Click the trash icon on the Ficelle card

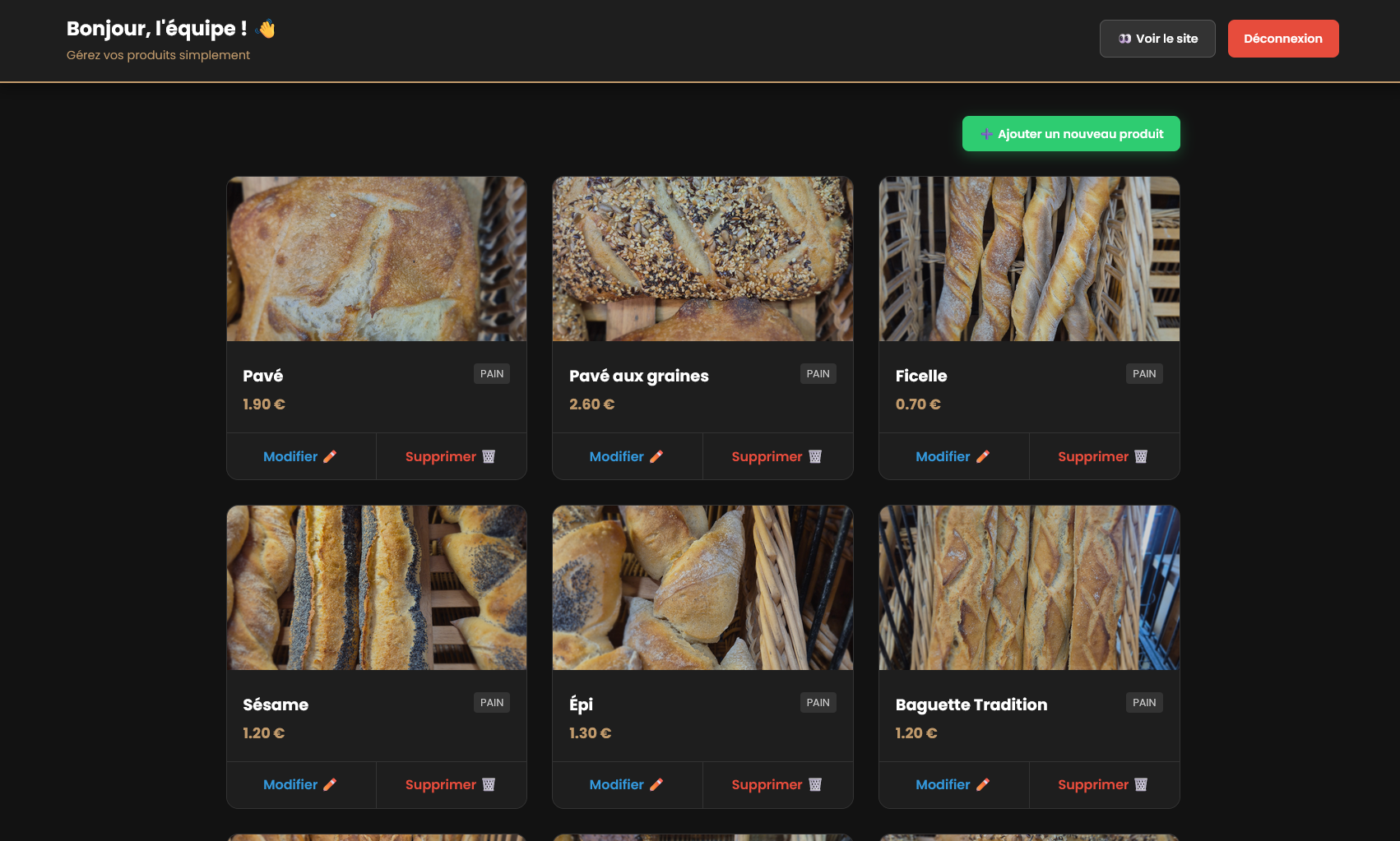pyautogui.click(x=1141, y=456)
